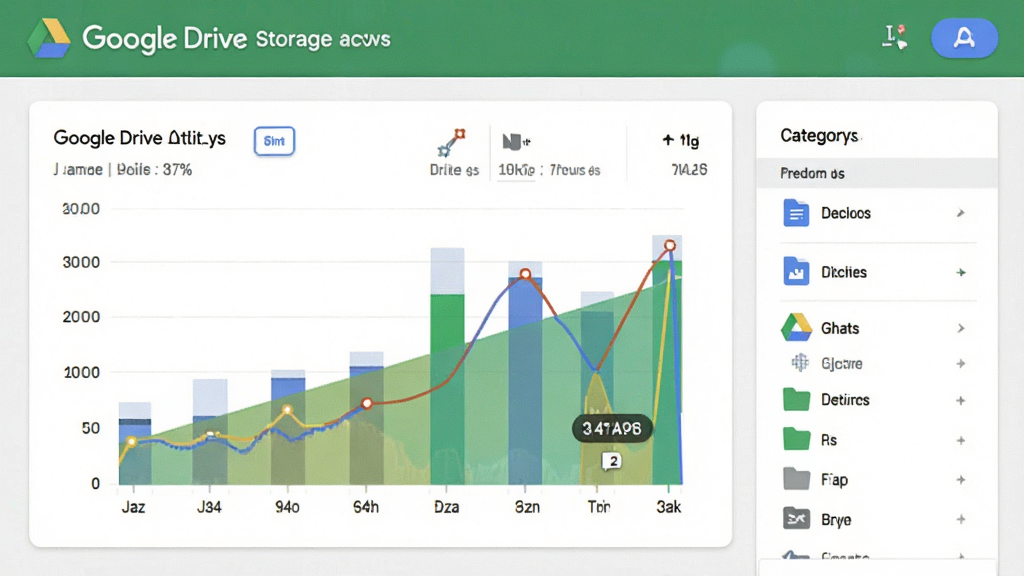Click the J34 x-axis label
Viewport: 1024px width, 576px height.
209,507
